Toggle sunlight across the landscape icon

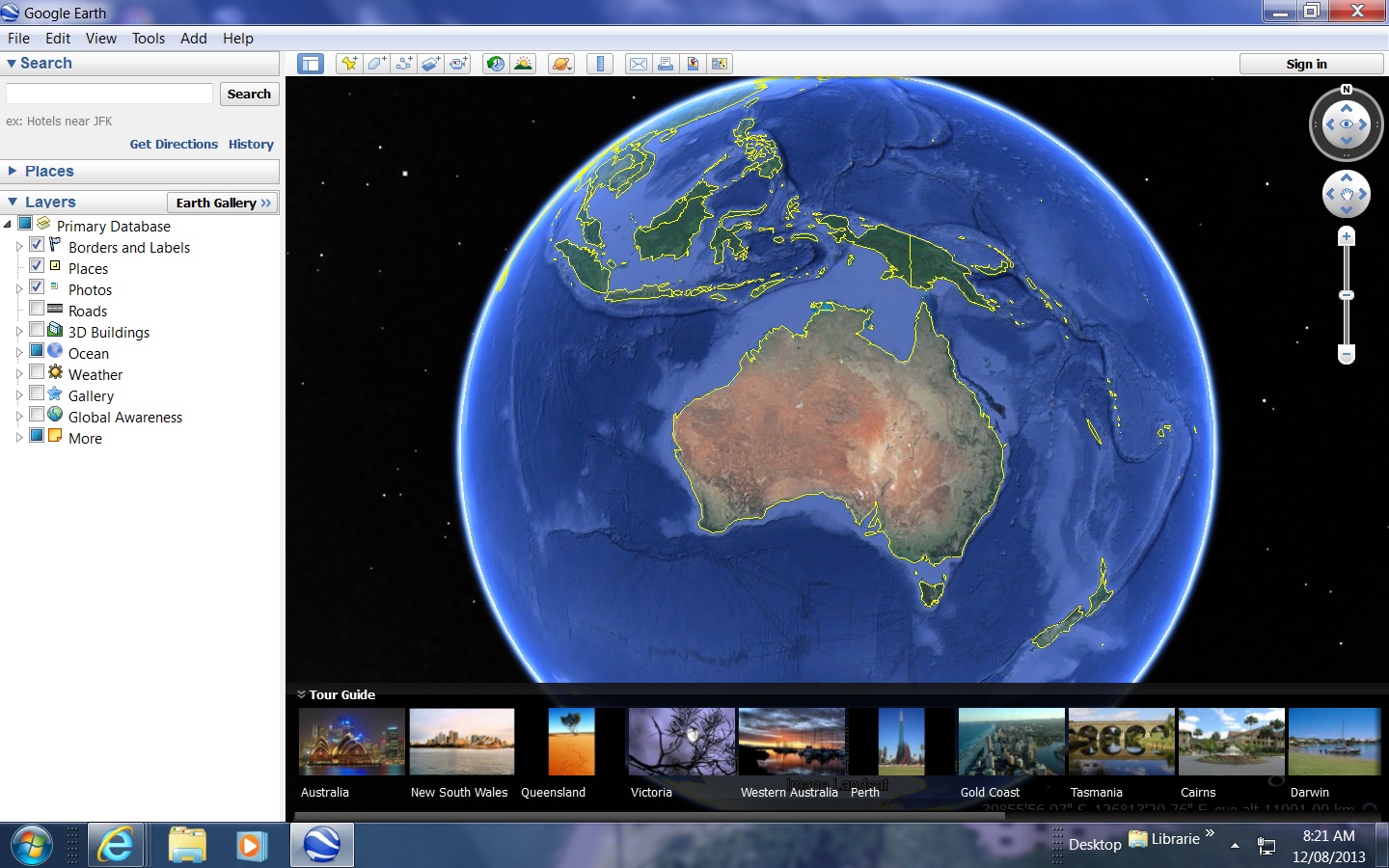tap(523, 64)
